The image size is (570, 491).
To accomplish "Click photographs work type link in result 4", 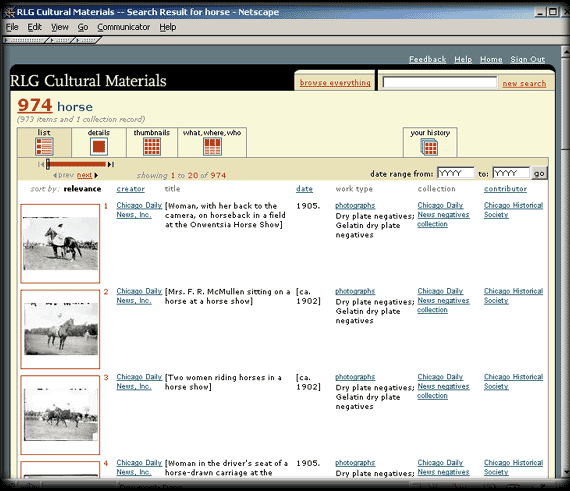I will click(x=355, y=463).
